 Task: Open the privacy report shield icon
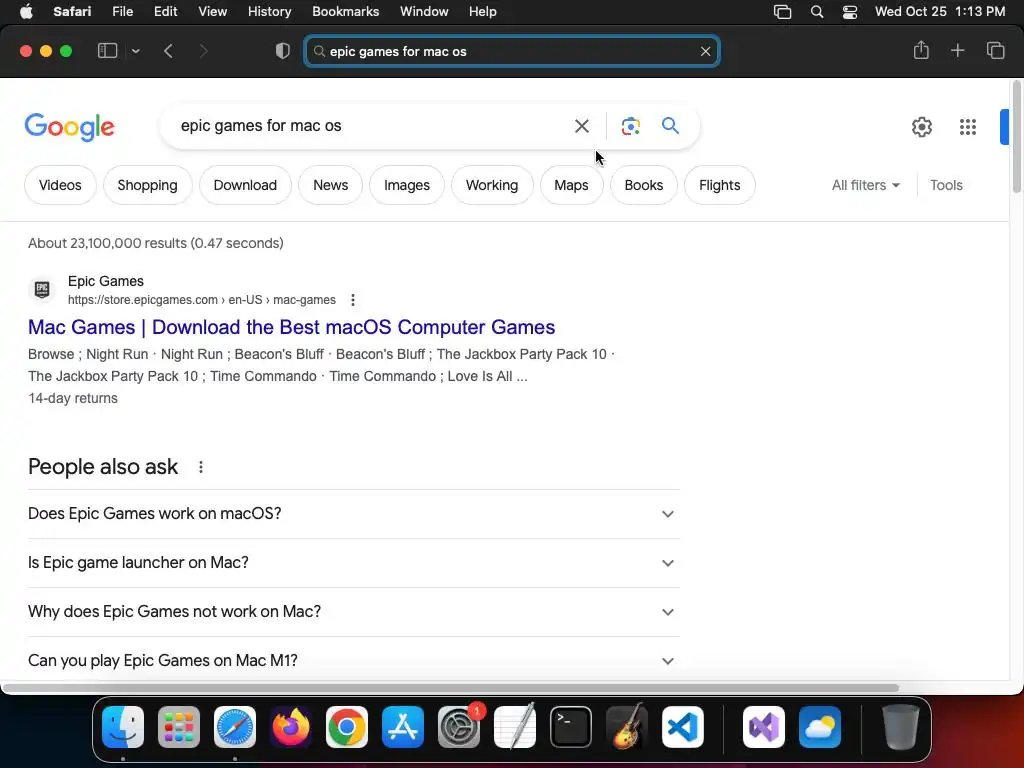coord(283,51)
